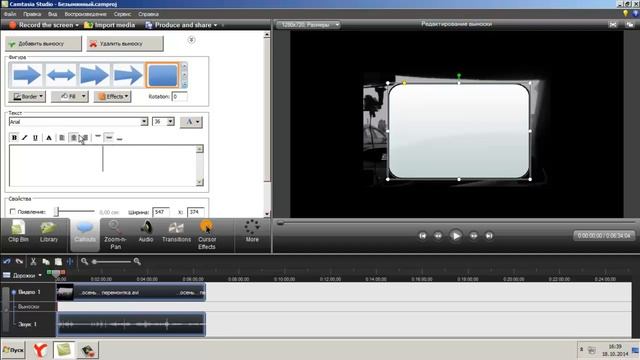The height and width of the screenshot is (360, 640).
Task: Expand the Record the screen dropdown arrow
Action: click(x=77, y=25)
